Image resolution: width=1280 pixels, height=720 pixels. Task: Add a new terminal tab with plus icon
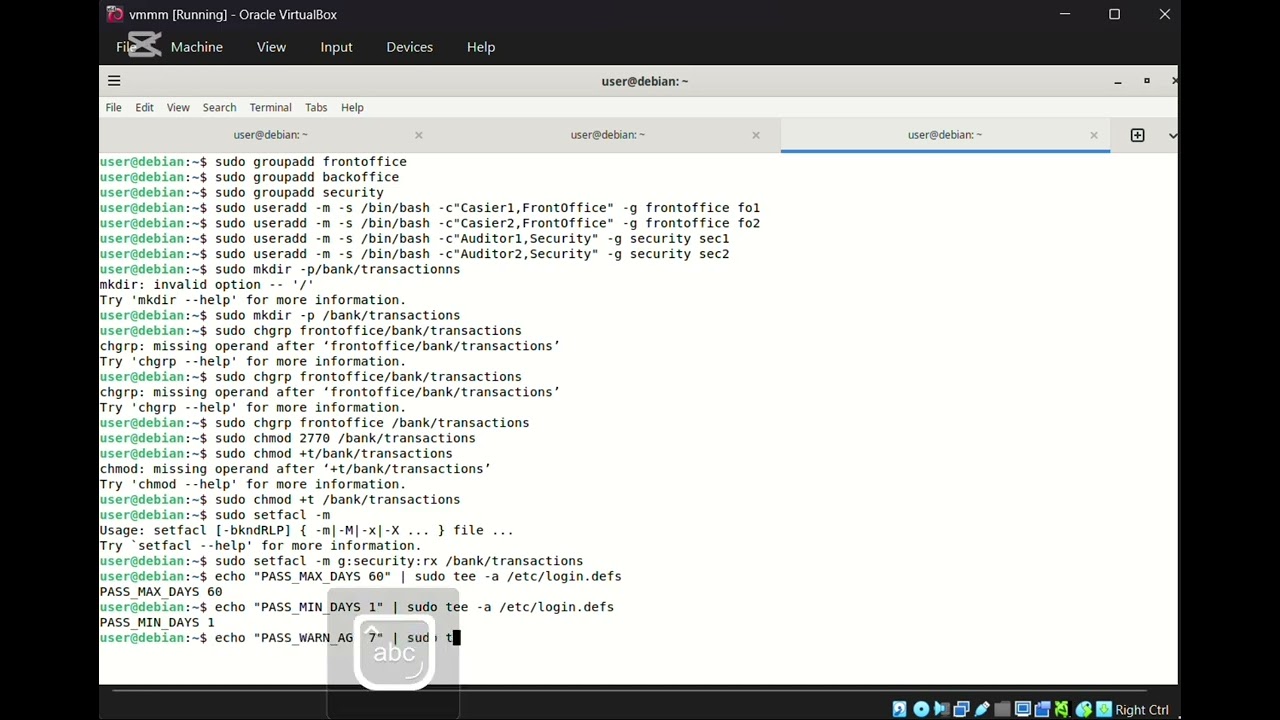click(1137, 135)
